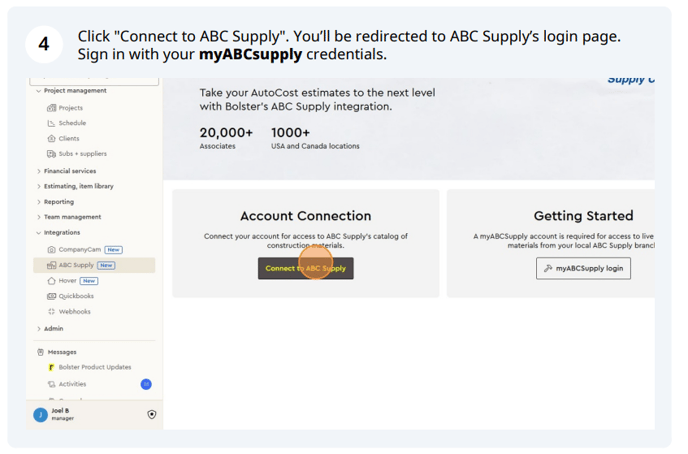This screenshot has height=454, width=688.
Task: Click the CompanyCam camera icon
Action: [51, 250]
